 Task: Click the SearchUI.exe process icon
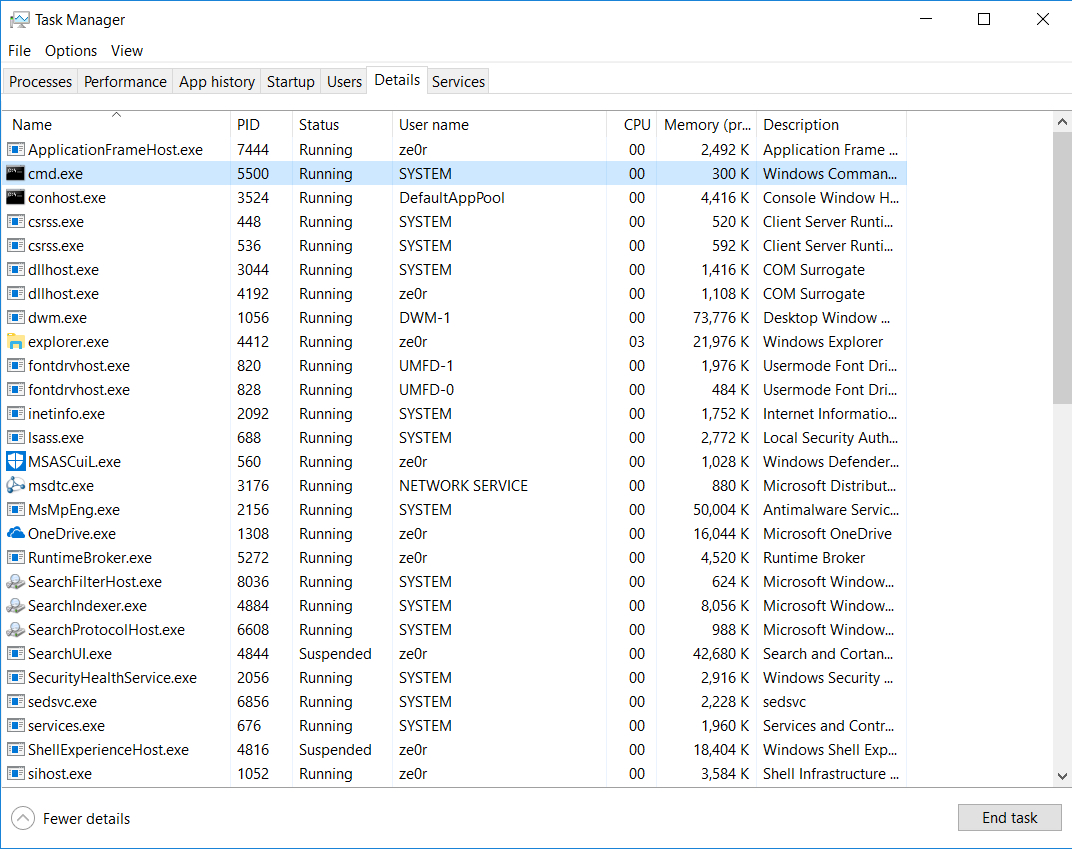[16, 653]
